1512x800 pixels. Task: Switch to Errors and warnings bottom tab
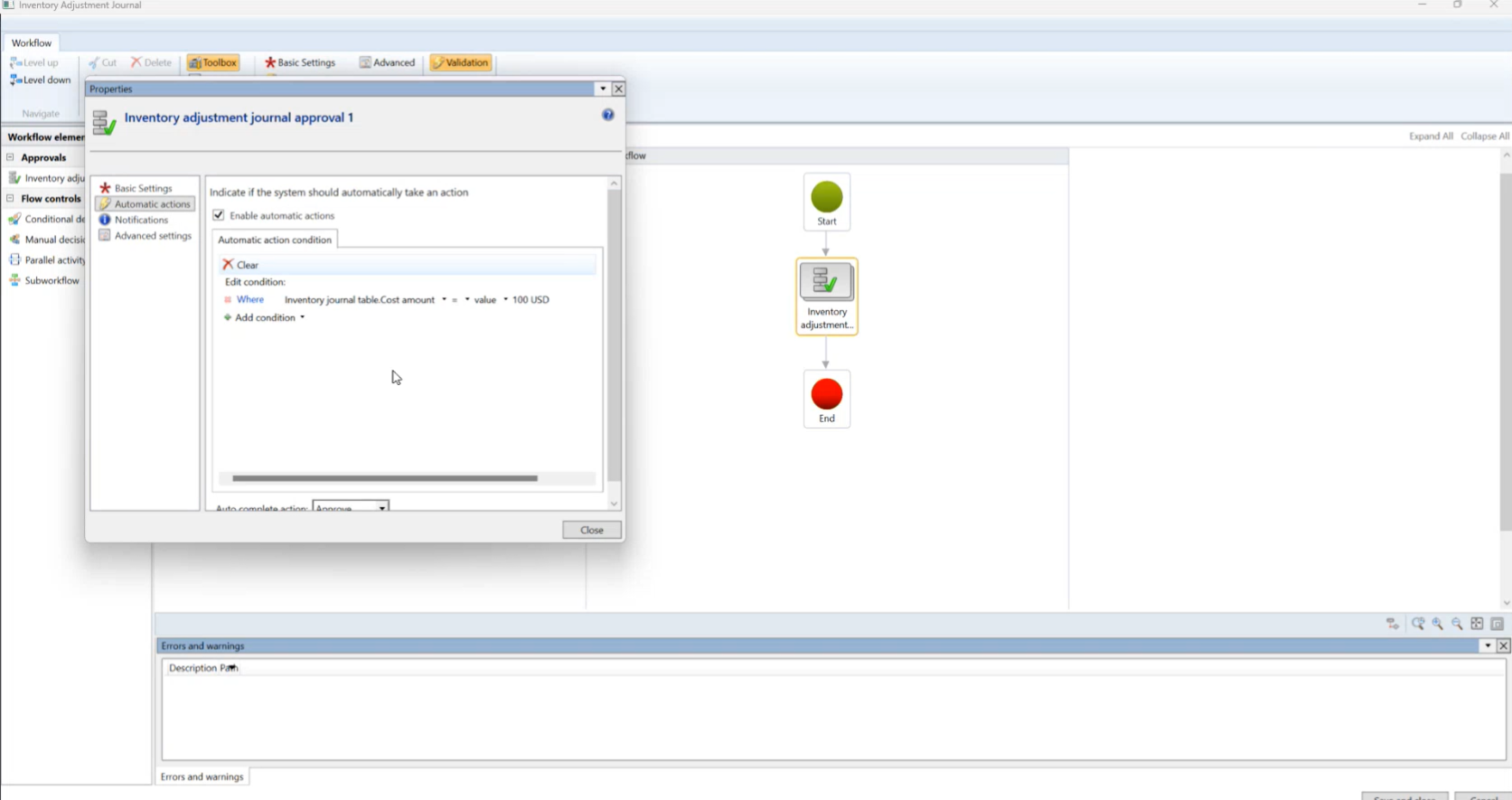tap(202, 776)
